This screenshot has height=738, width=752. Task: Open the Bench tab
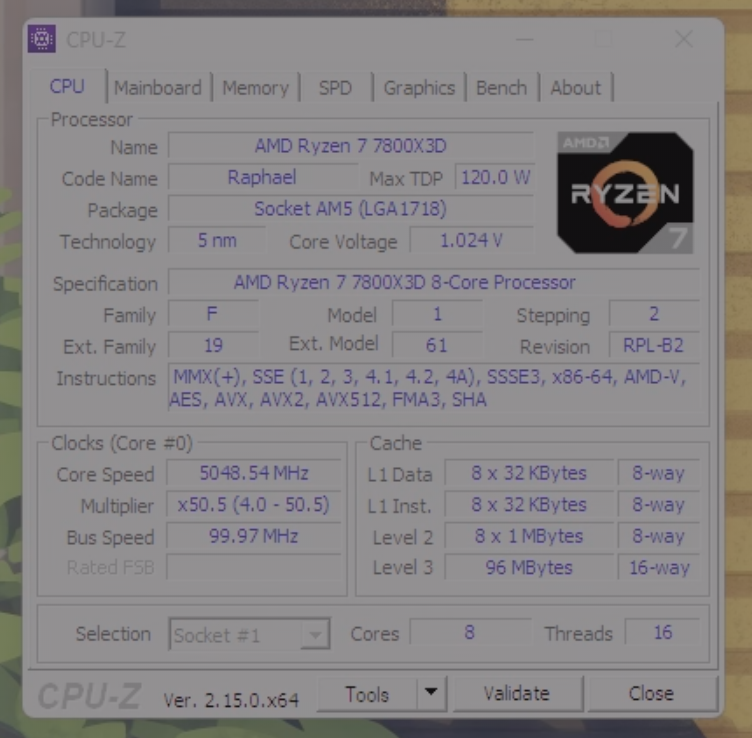[501, 88]
